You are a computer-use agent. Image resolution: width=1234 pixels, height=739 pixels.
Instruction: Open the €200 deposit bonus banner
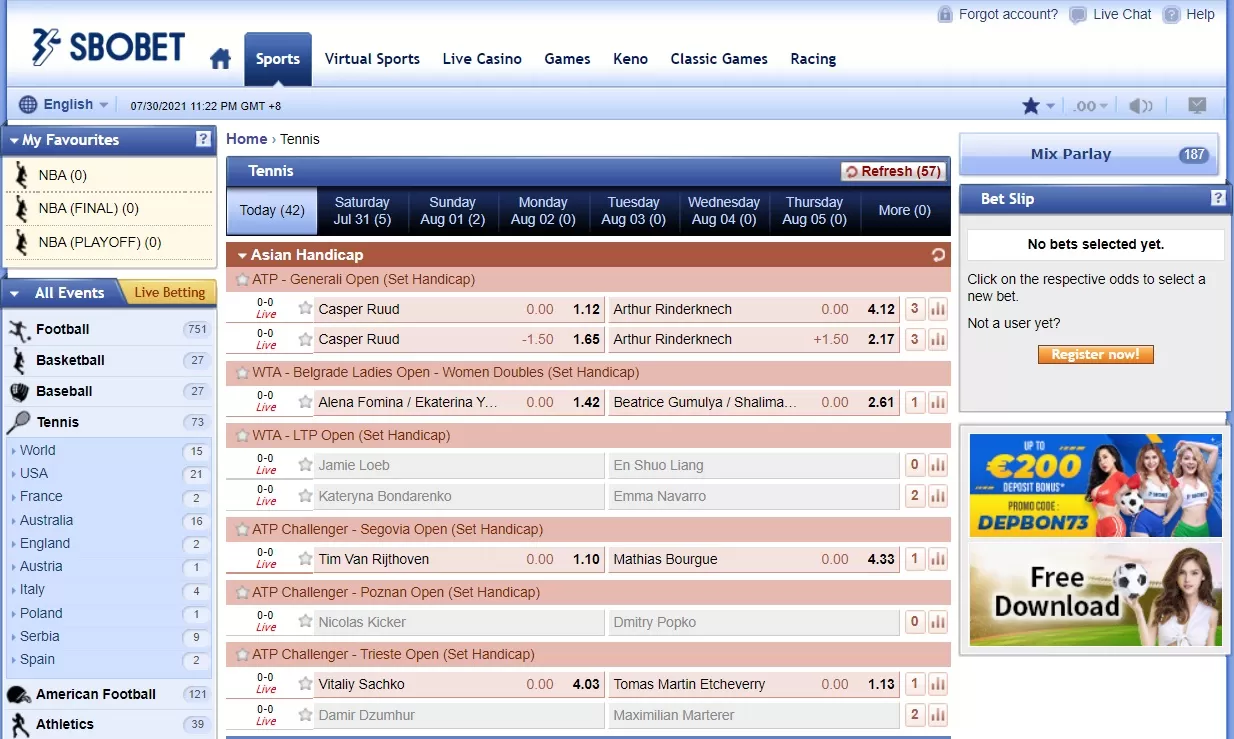click(1095, 485)
